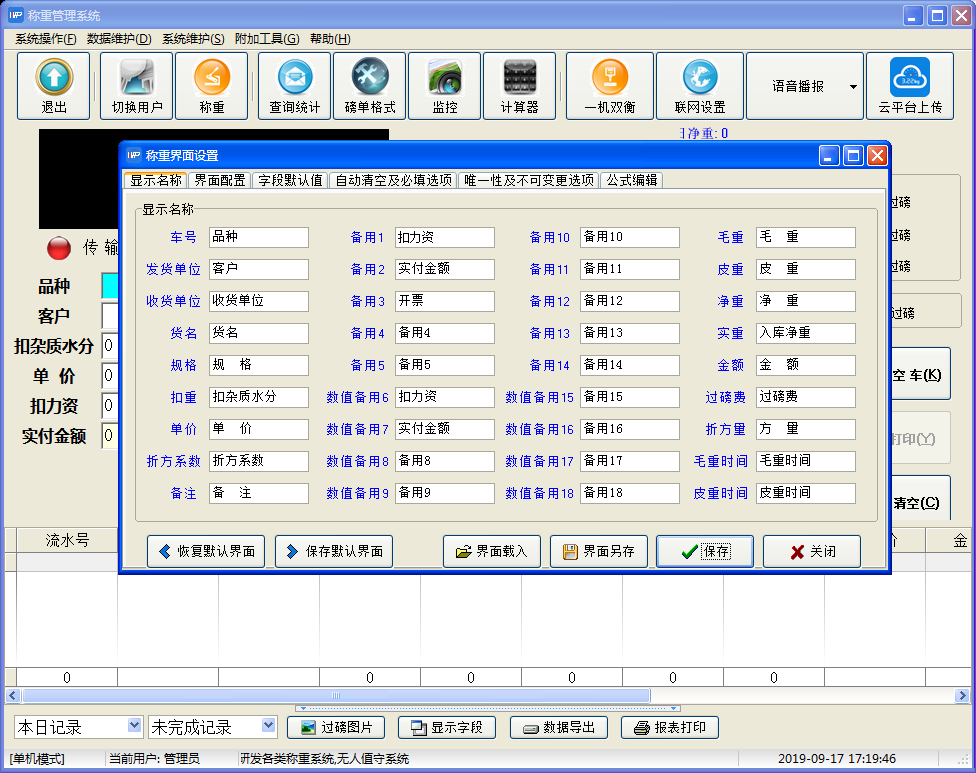This screenshot has height=773, width=976.
Task: Click 报表打印 button
Action: 670,728
